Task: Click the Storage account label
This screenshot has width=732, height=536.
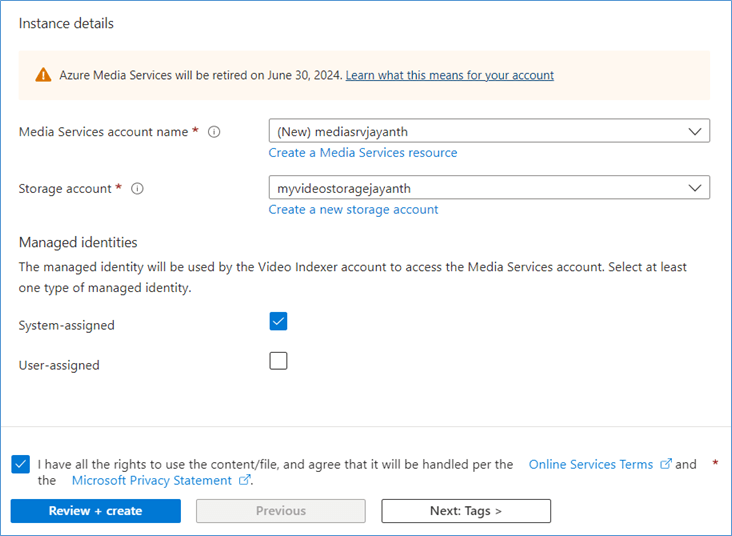Action: pyautogui.click(x=65, y=189)
